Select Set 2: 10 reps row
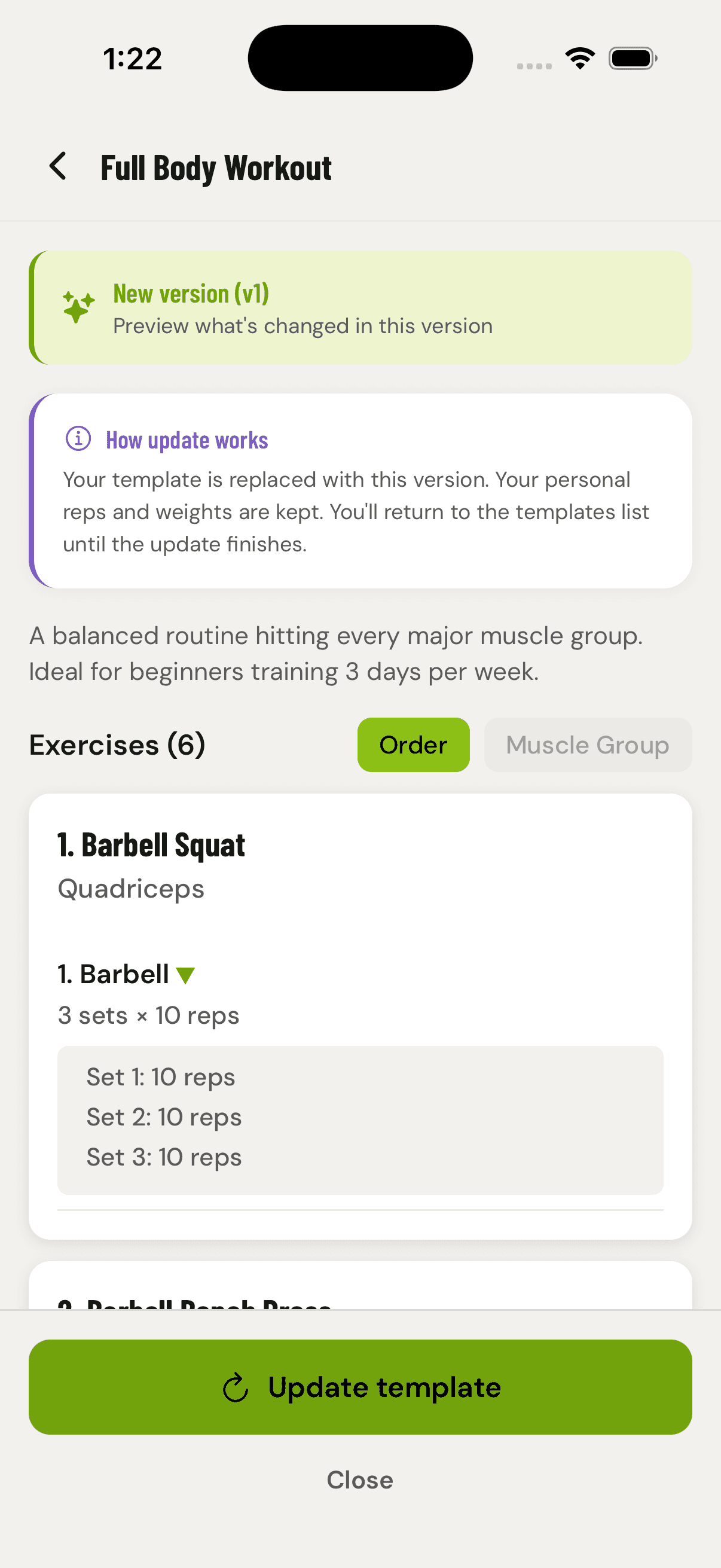The height and width of the screenshot is (1568, 721). coord(164,1116)
